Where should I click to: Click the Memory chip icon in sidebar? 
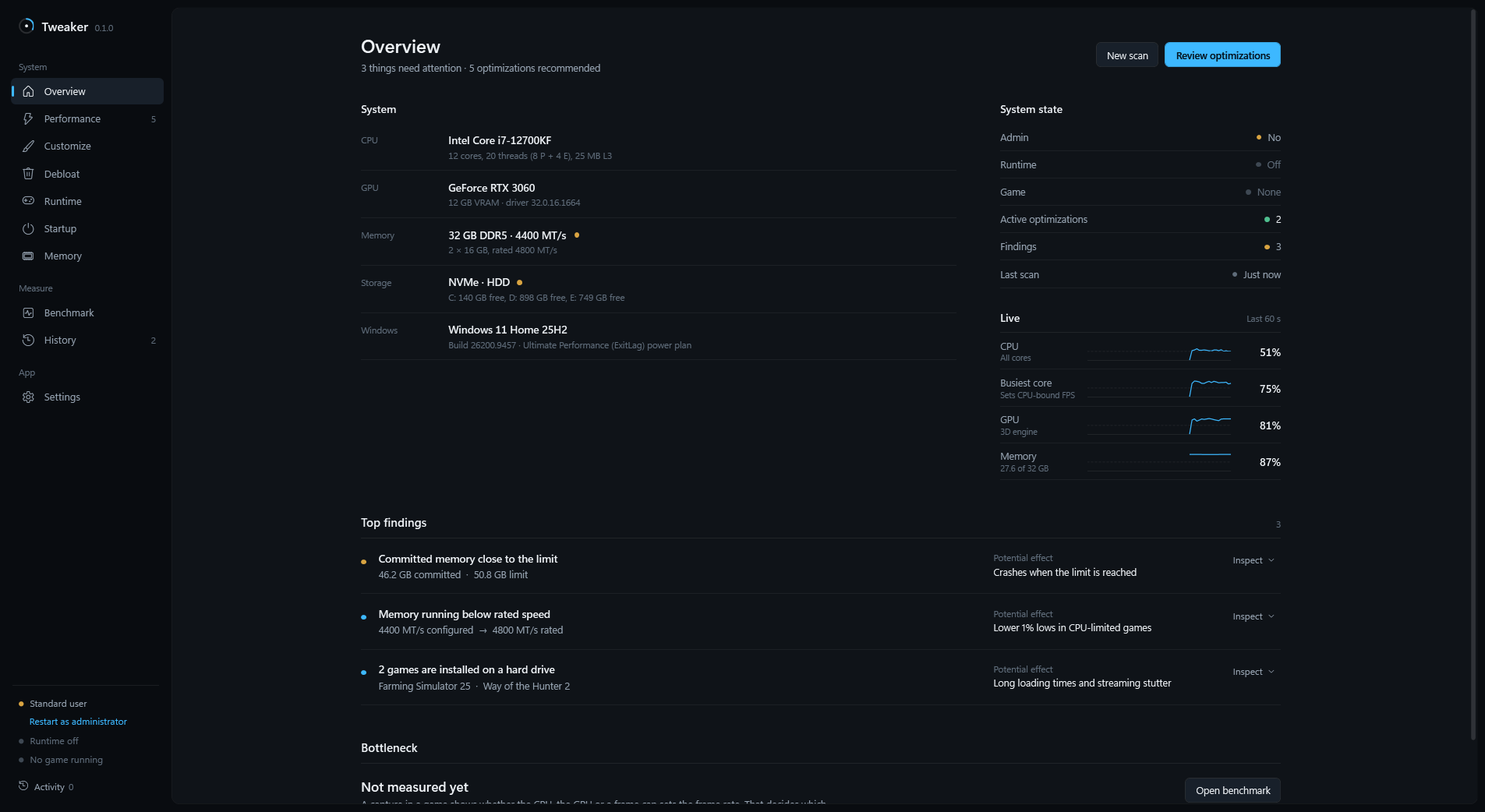pyautogui.click(x=28, y=256)
